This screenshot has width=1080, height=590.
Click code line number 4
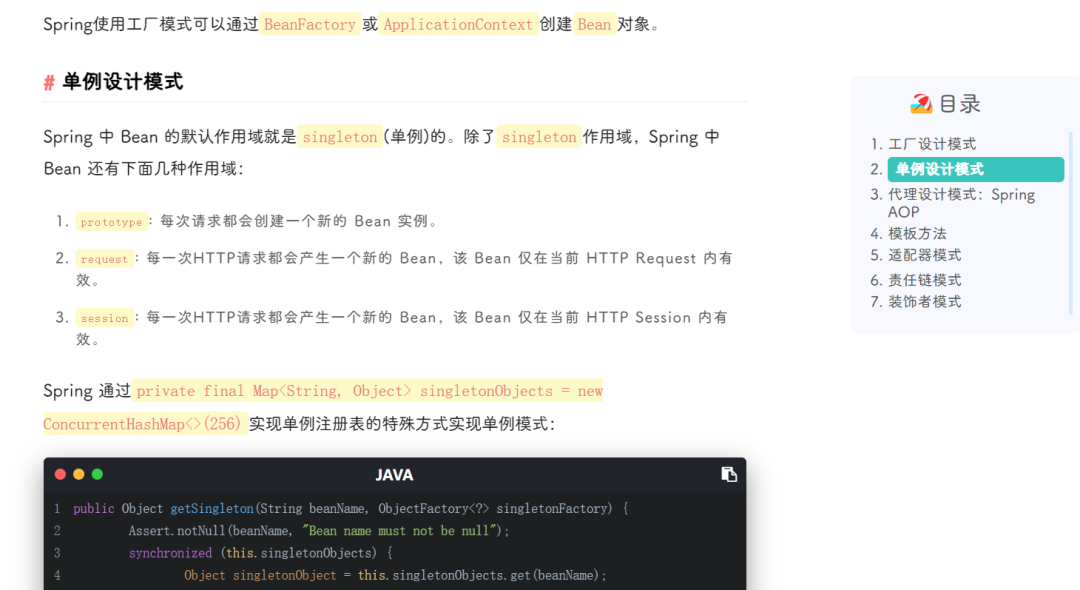point(57,575)
